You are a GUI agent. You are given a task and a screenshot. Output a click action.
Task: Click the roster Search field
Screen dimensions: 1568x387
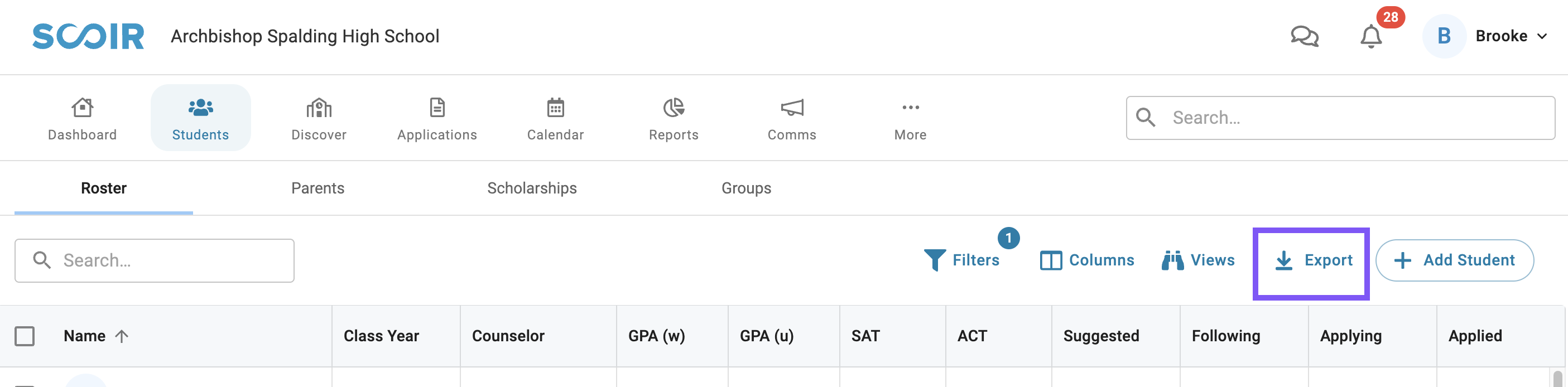click(x=155, y=260)
